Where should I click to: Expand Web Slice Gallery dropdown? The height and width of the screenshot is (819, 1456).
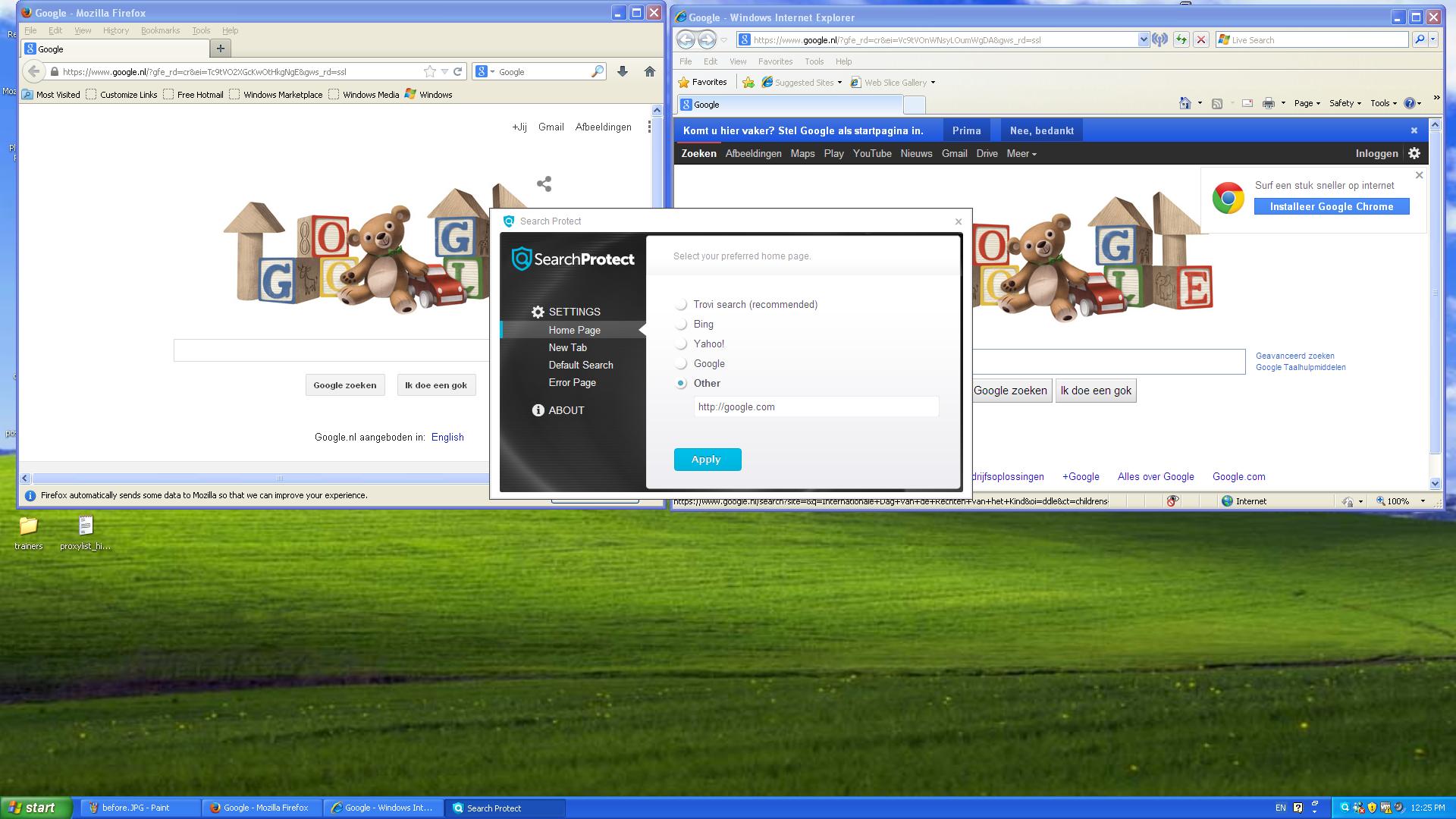click(933, 83)
